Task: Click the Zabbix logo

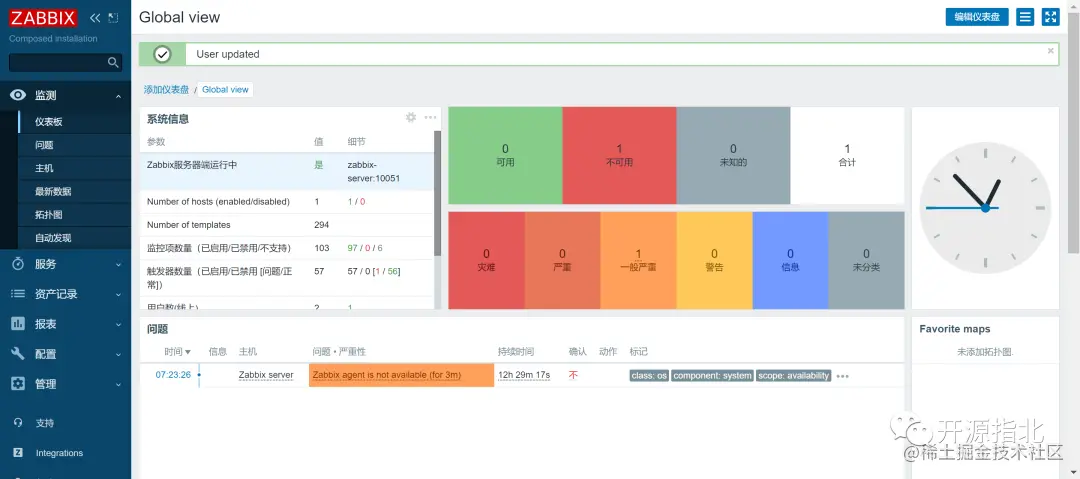Action: [x=43, y=18]
